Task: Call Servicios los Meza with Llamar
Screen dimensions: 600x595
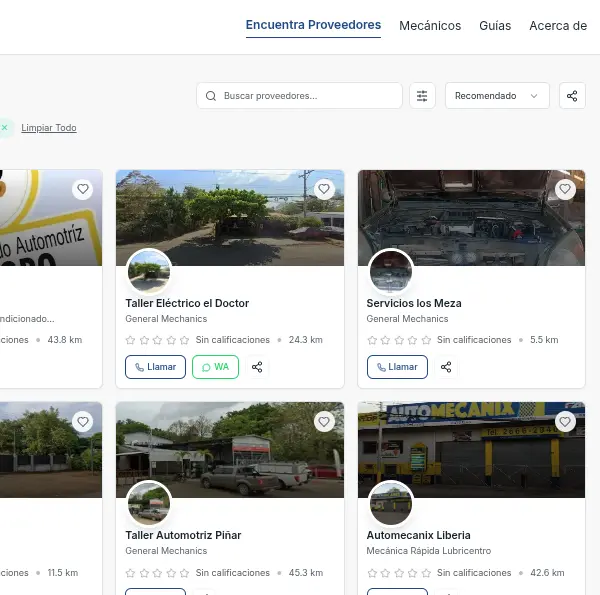Action: 397,367
